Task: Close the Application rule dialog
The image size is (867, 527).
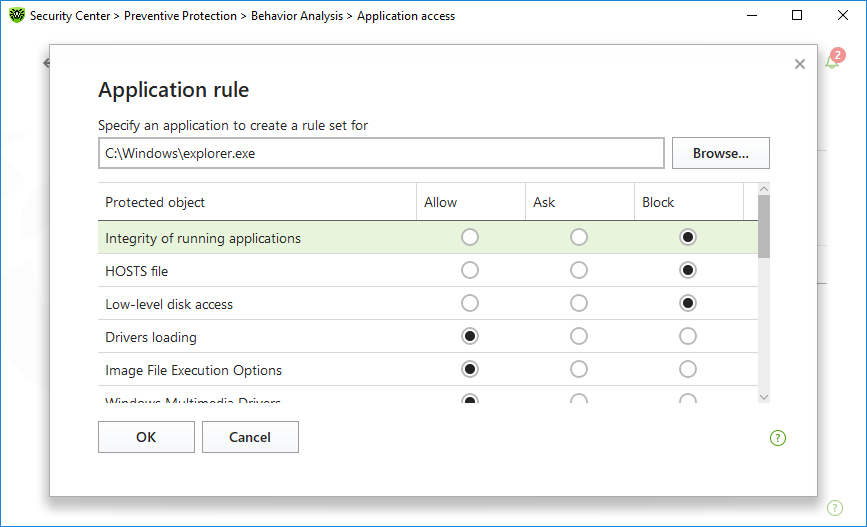Action: click(x=800, y=64)
